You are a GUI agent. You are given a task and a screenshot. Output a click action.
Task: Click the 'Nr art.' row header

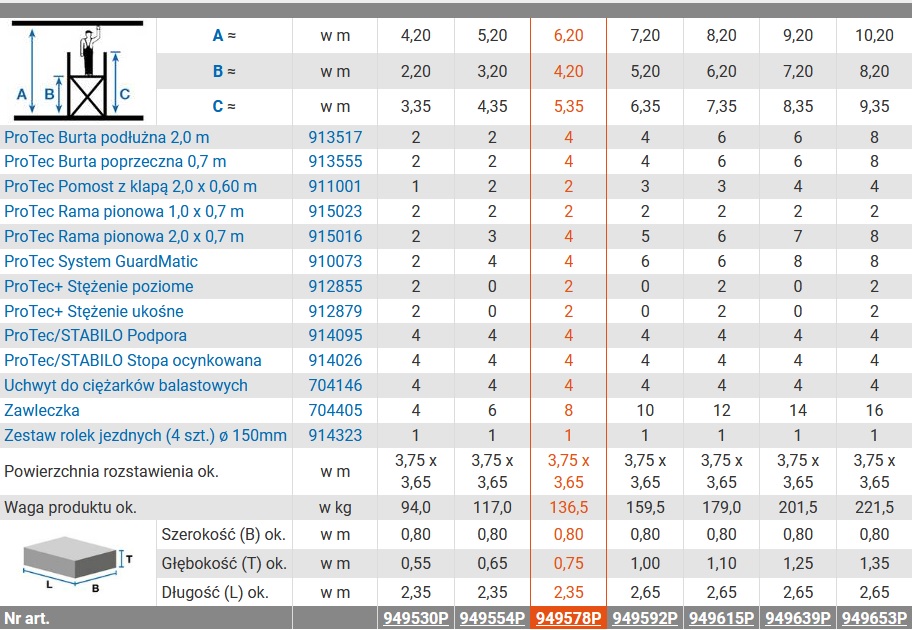[x=27, y=618]
